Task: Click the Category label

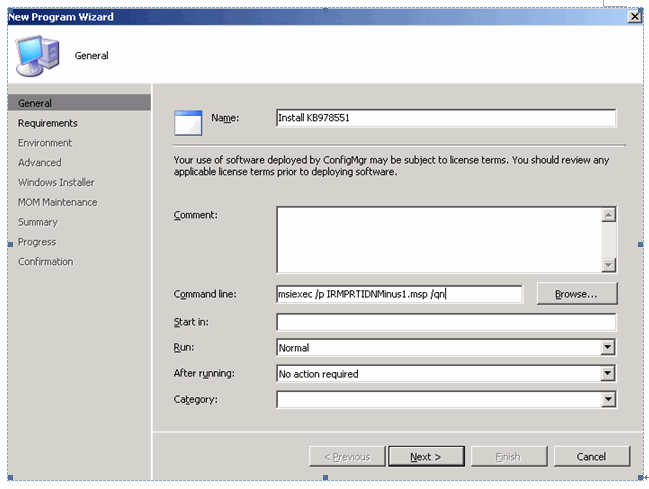Action: coord(195,400)
